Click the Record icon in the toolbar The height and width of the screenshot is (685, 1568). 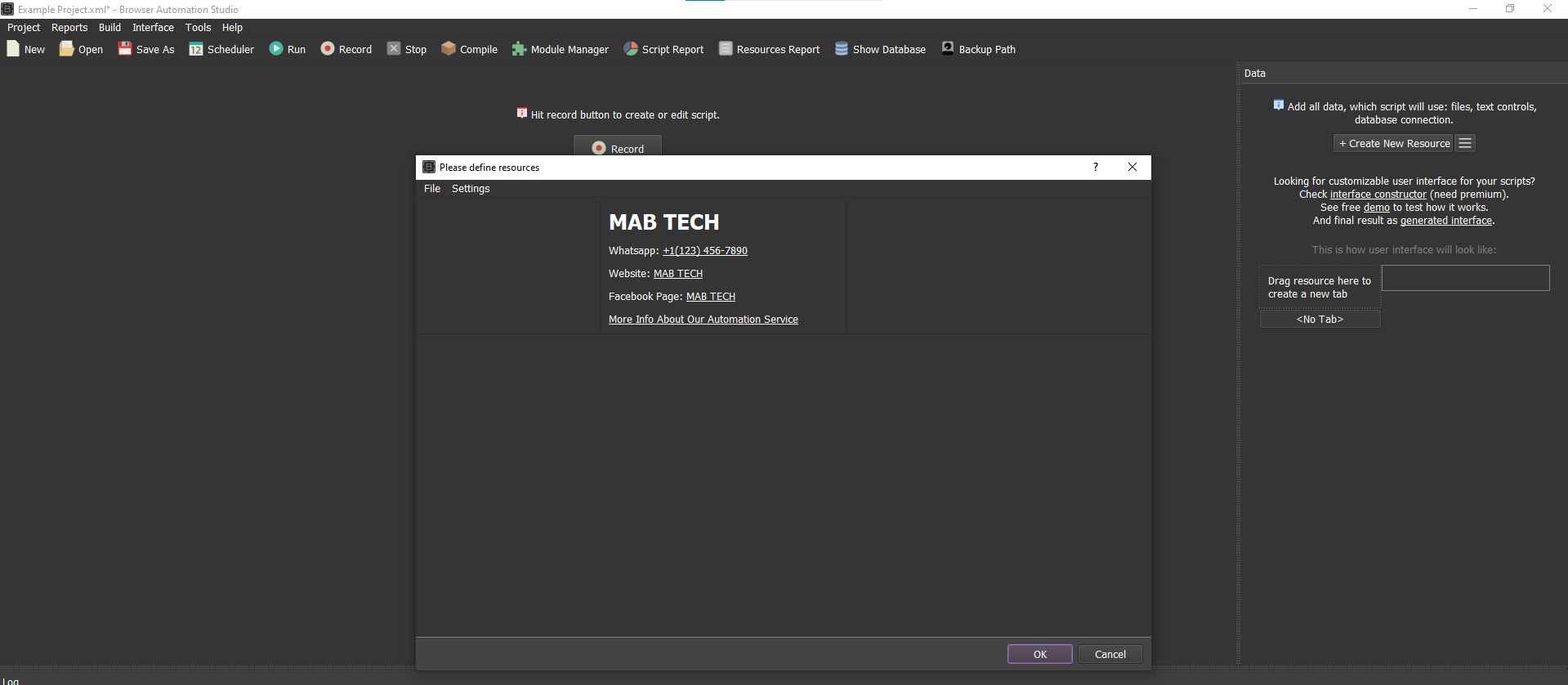[x=328, y=49]
